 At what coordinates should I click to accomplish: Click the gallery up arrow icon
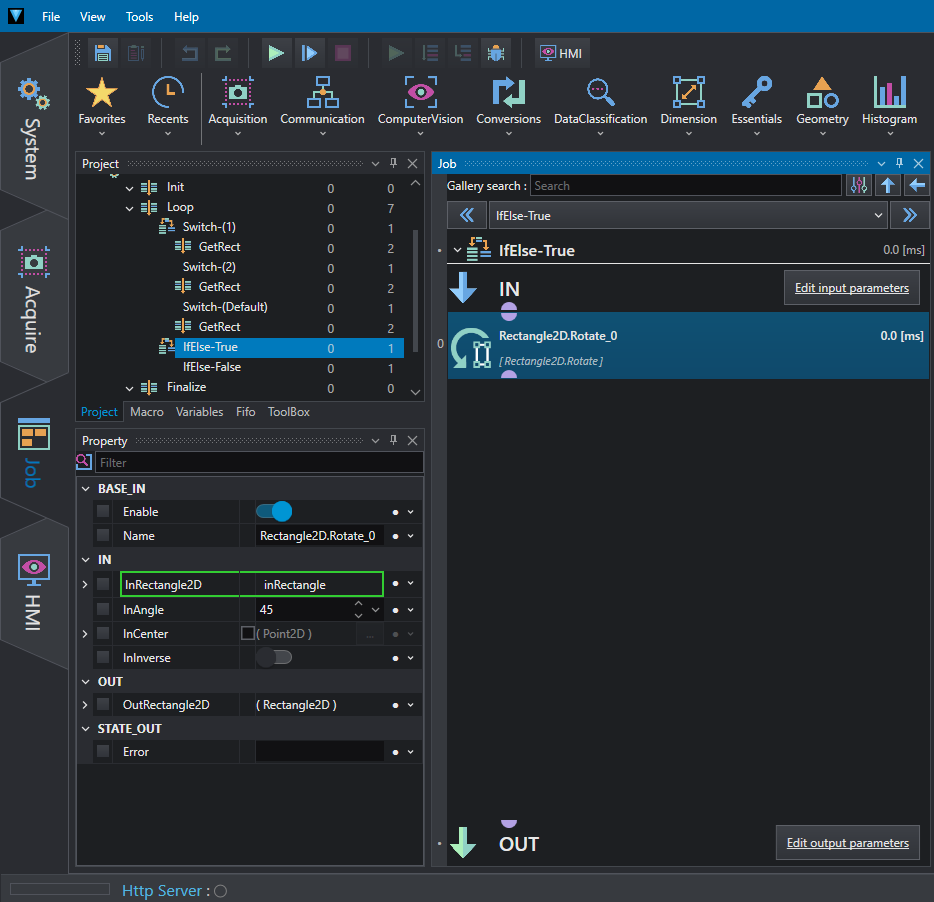click(888, 185)
